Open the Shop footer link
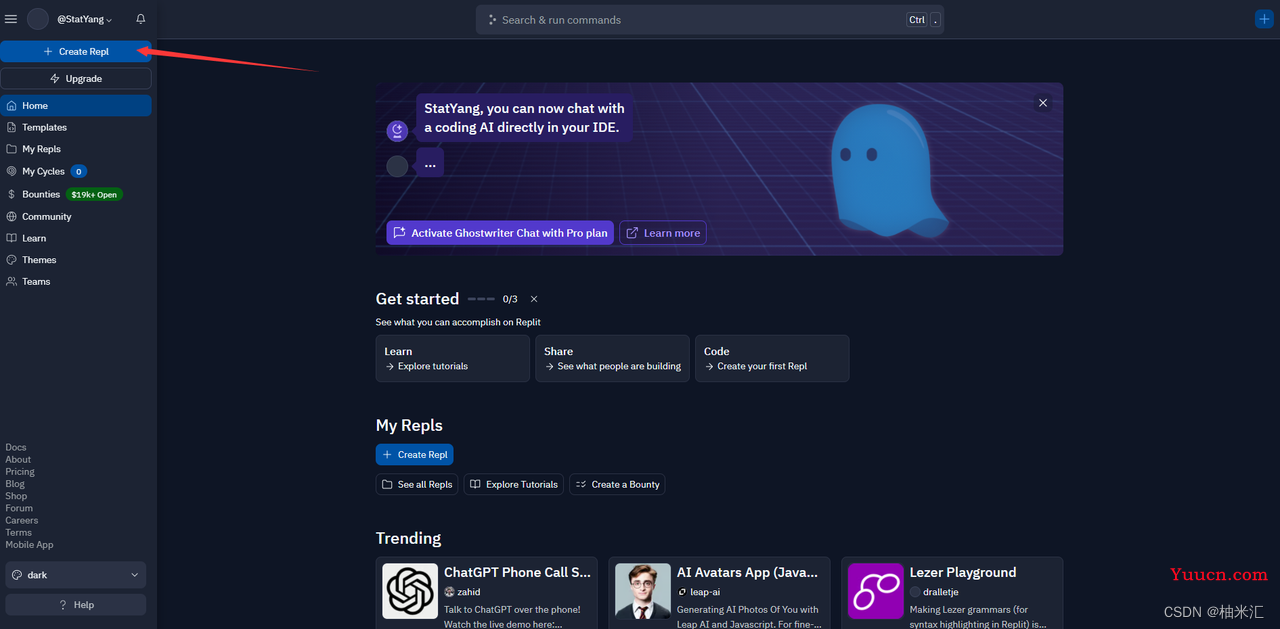This screenshot has height=629, width=1280. [x=16, y=496]
